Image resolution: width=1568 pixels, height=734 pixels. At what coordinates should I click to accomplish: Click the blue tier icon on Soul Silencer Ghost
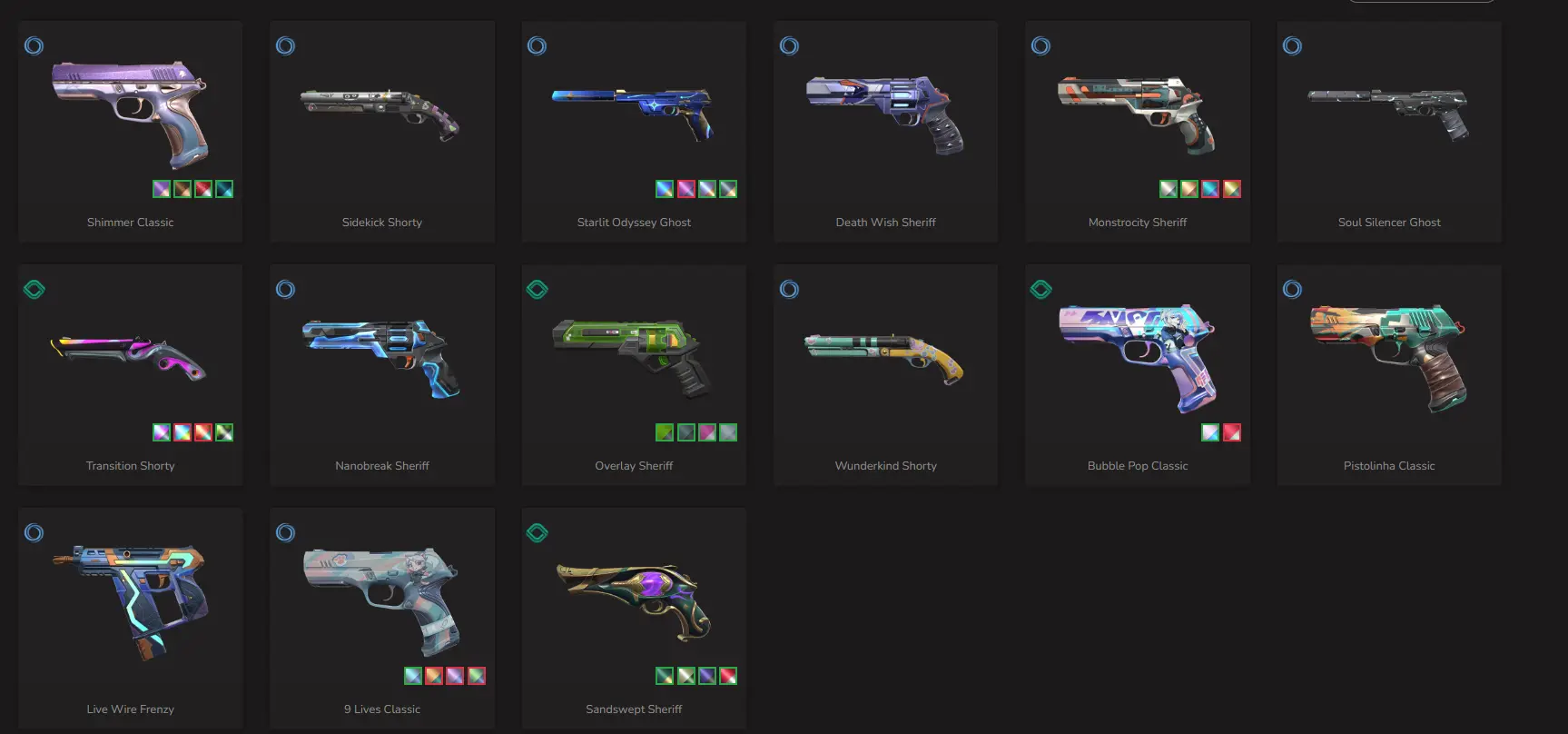point(1292,45)
